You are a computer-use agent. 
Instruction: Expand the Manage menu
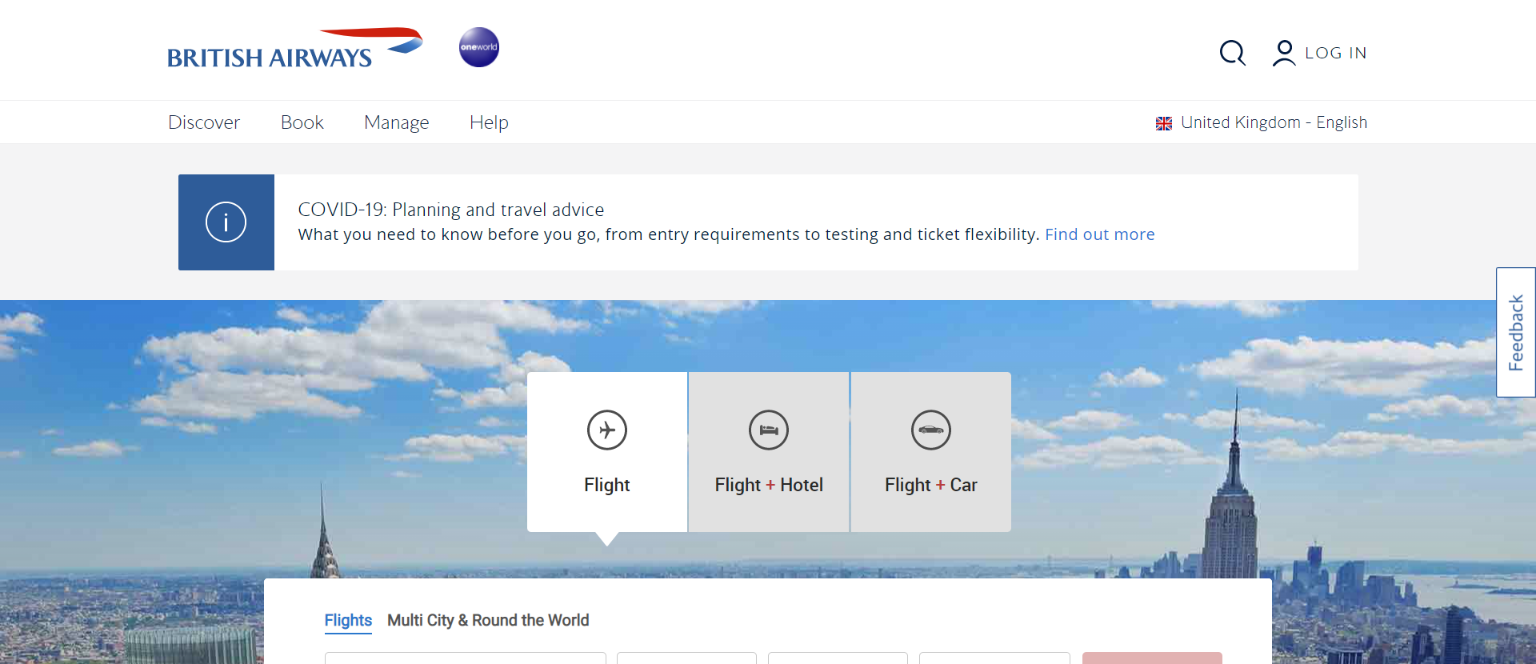396,122
